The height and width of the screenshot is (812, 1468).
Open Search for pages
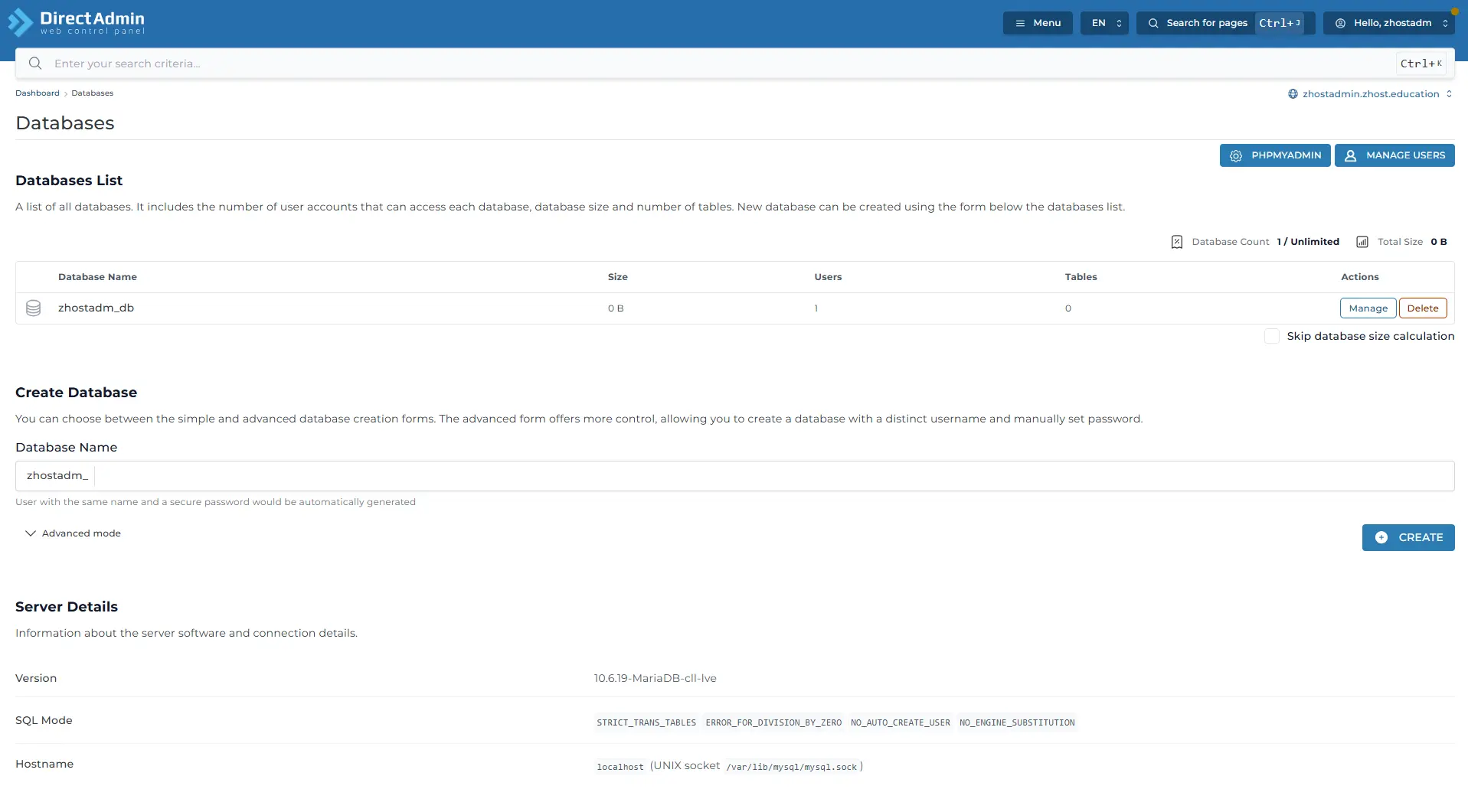[1225, 23]
